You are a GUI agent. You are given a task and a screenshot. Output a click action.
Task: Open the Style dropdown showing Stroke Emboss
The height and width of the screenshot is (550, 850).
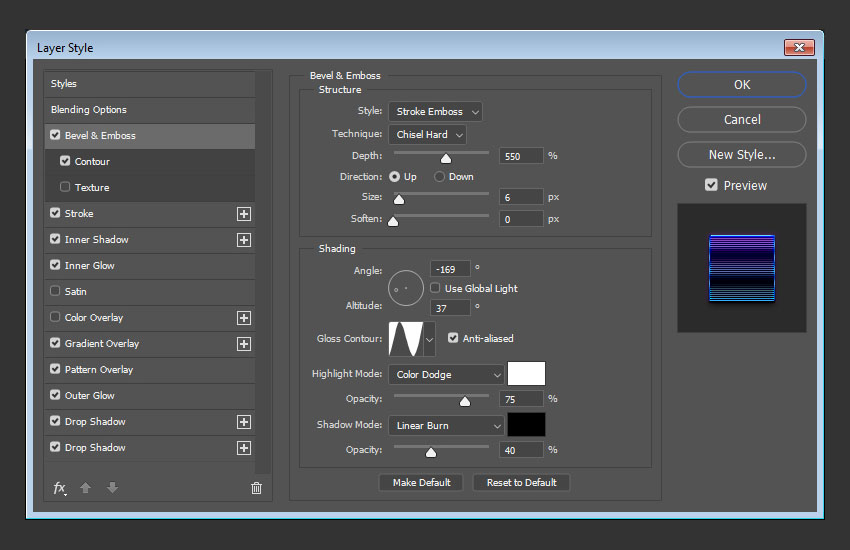pyautogui.click(x=435, y=112)
